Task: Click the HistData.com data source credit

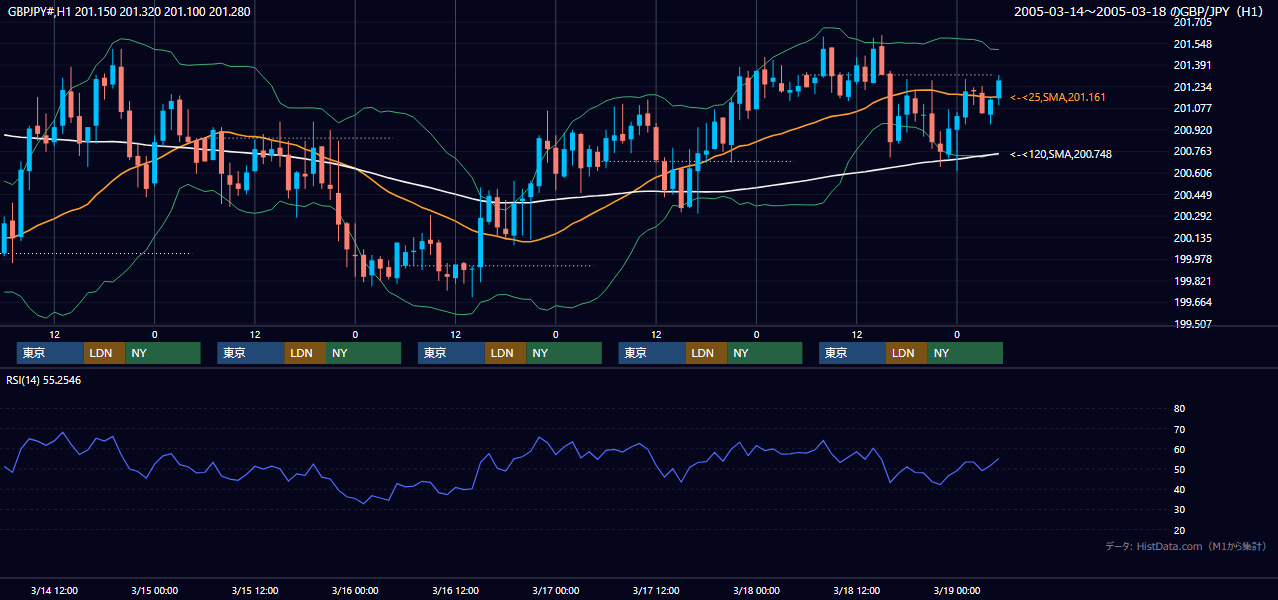Action: (x=1185, y=546)
